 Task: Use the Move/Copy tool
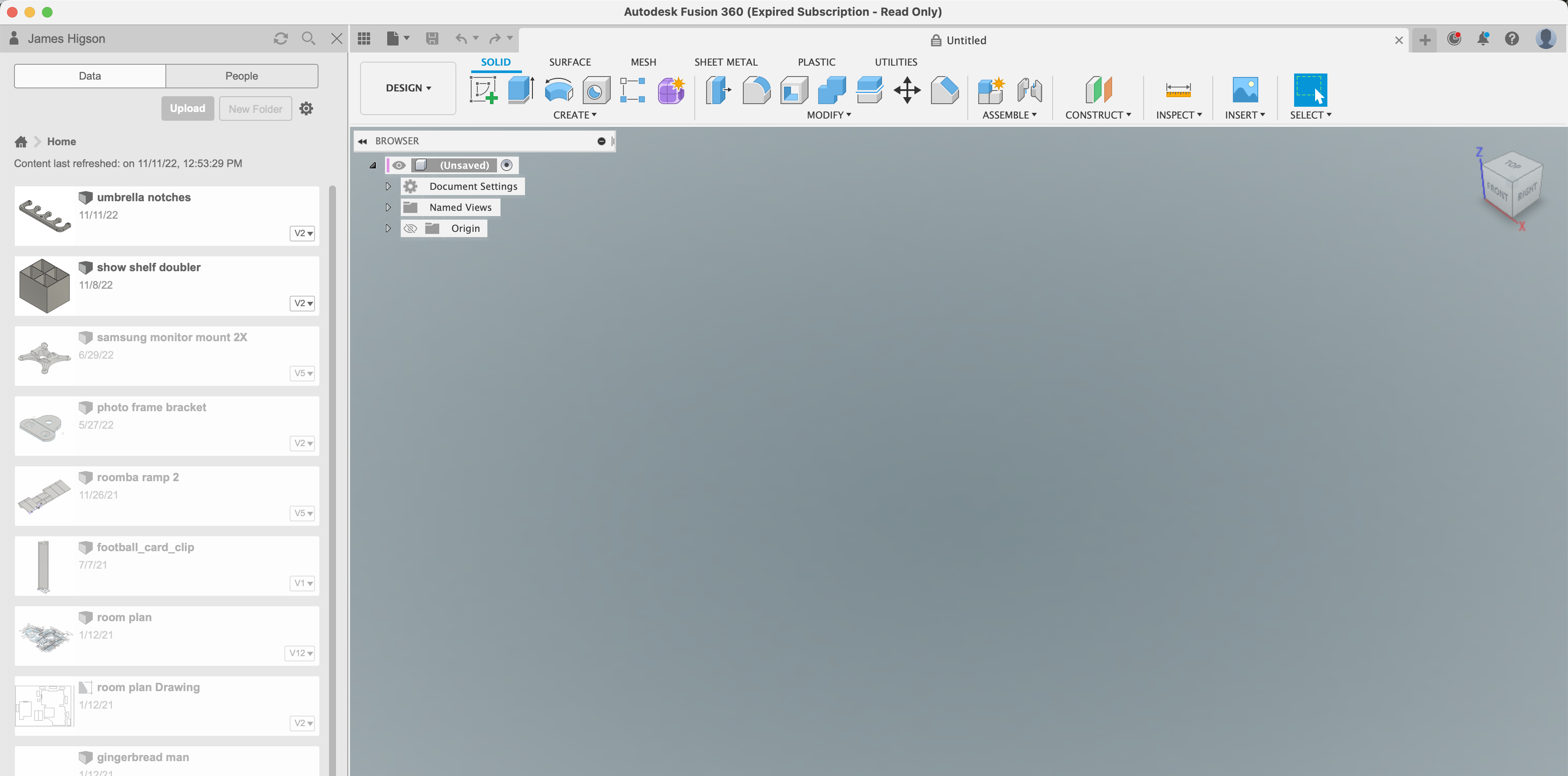[906, 90]
